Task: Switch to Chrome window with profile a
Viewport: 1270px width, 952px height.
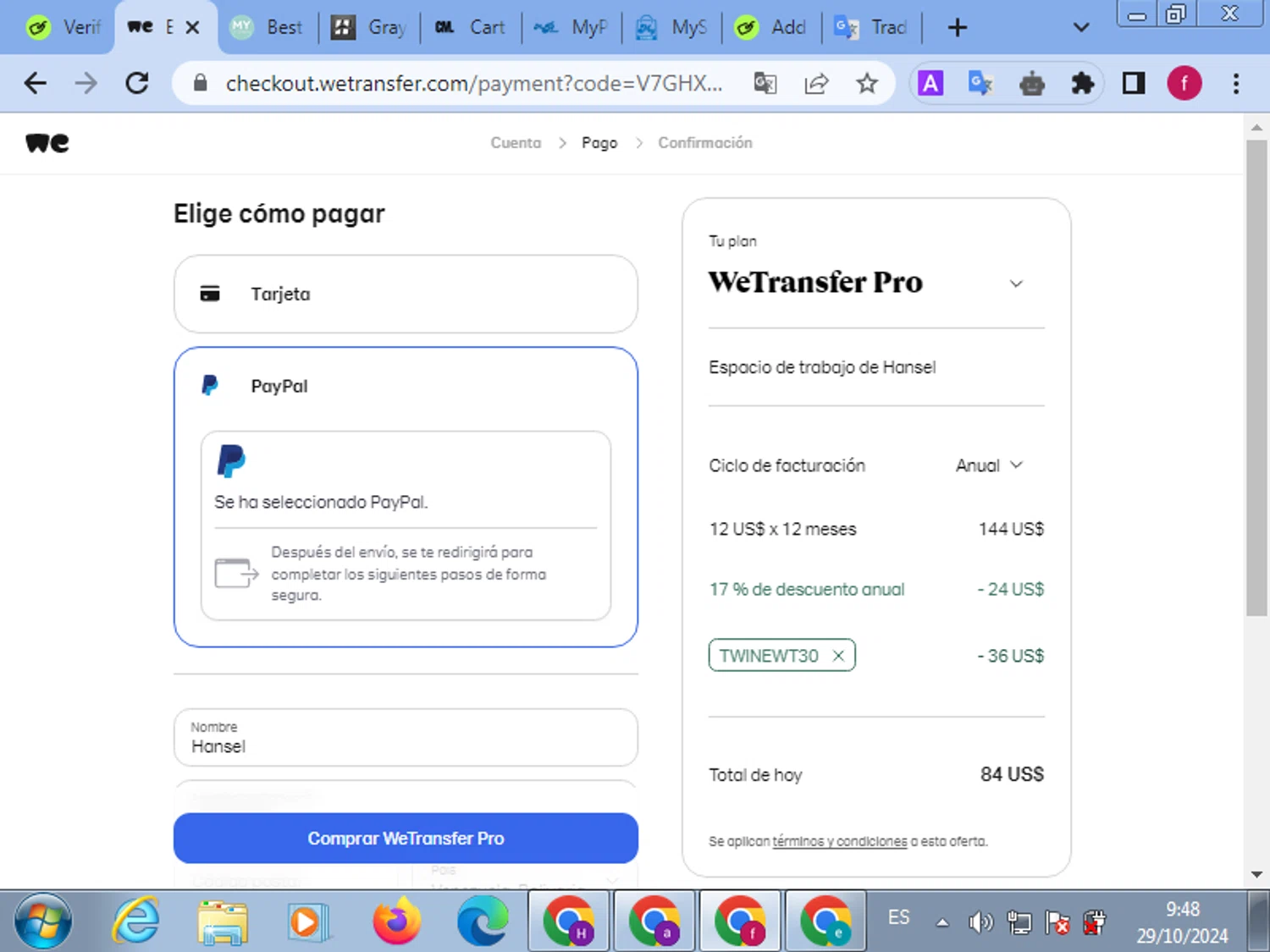Action: pos(654,921)
